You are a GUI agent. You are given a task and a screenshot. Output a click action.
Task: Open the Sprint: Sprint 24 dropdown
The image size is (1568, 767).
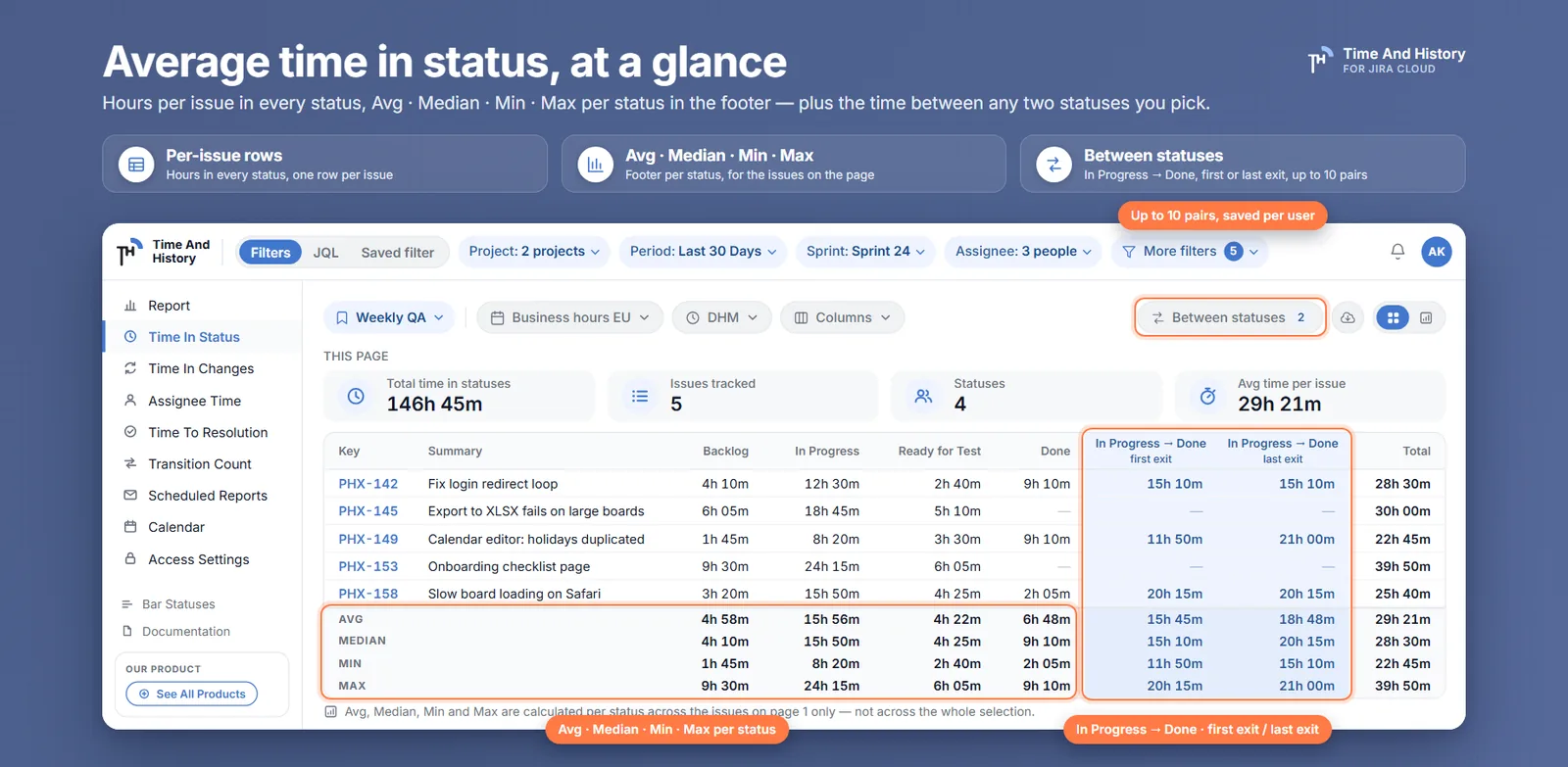tap(865, 252)
